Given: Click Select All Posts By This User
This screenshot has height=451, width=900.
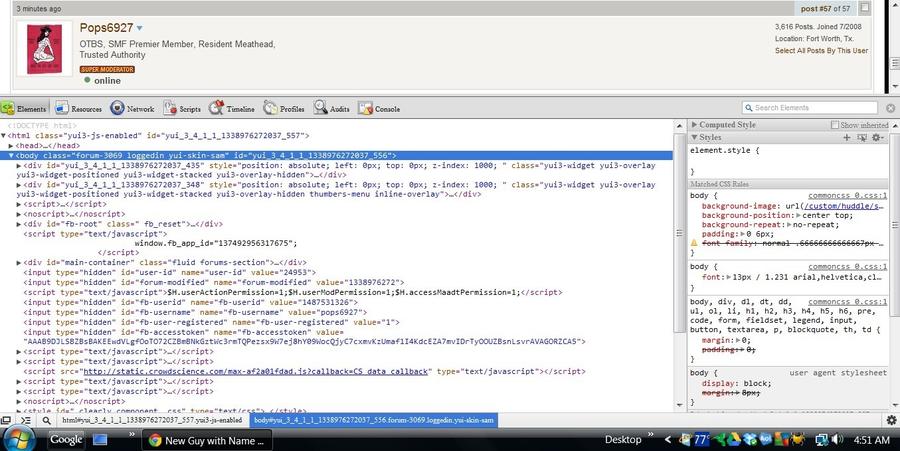Looking at the screenshot, I should [821, 50].
